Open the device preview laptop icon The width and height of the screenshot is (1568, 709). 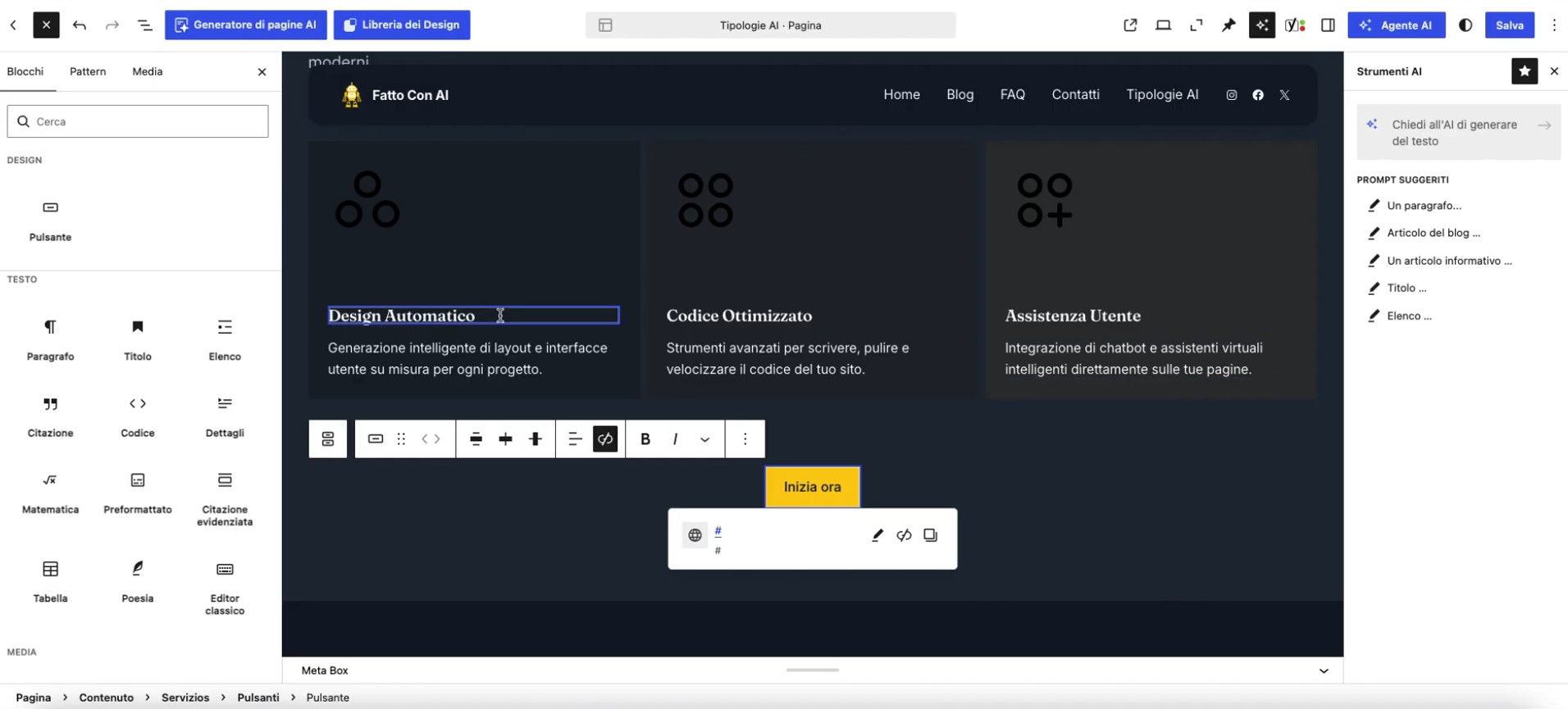1163,25
